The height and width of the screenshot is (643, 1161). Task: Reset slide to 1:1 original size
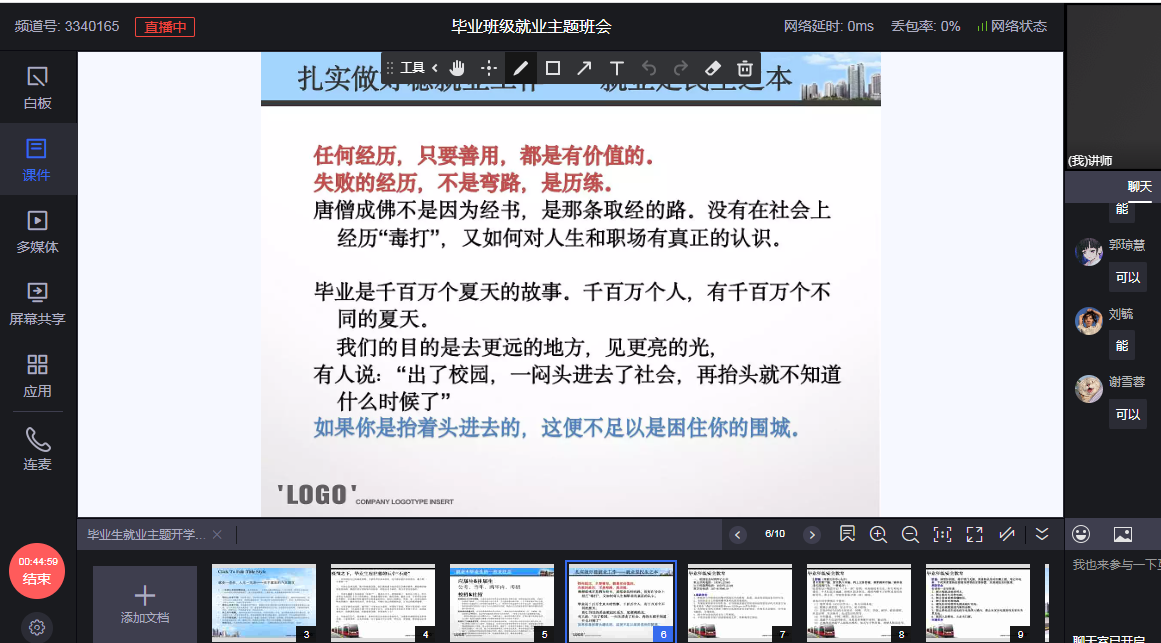click(x=942, y=534)
